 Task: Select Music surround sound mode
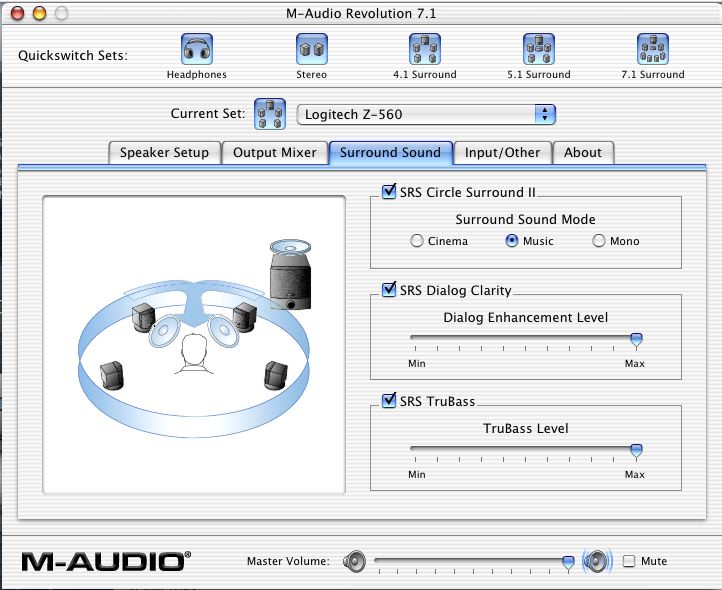tap(512, 241)
